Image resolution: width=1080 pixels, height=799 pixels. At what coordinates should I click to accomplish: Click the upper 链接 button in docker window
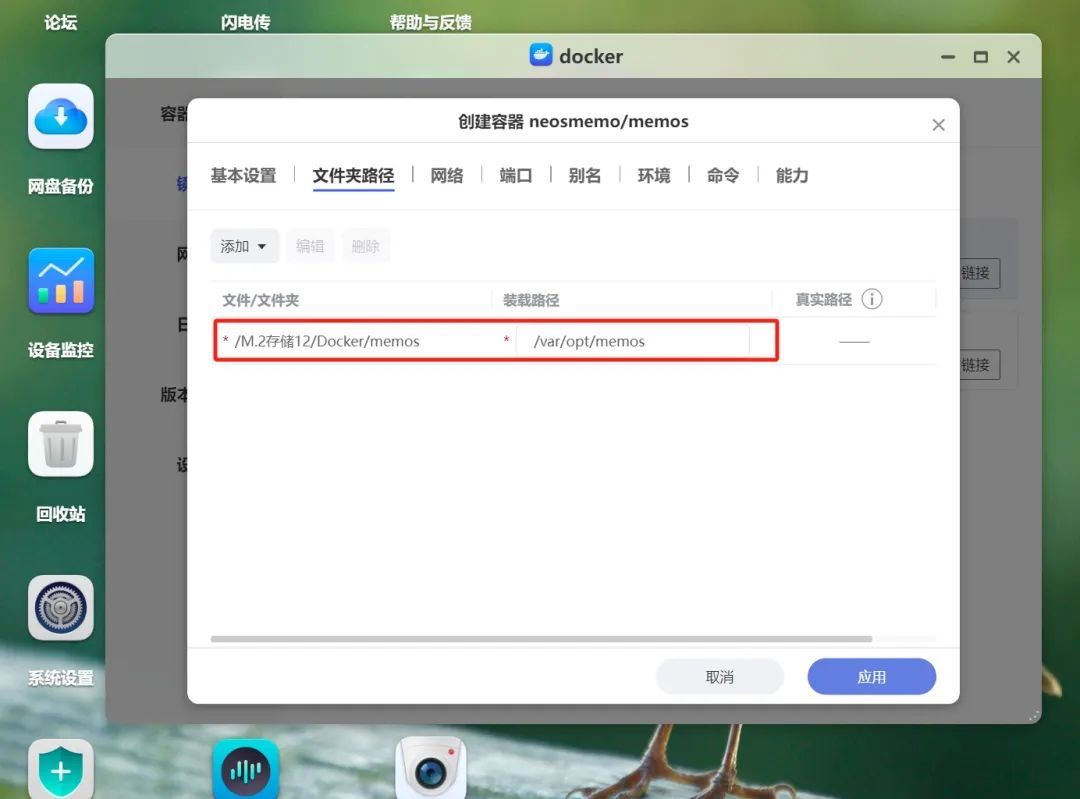coord(978,273)
